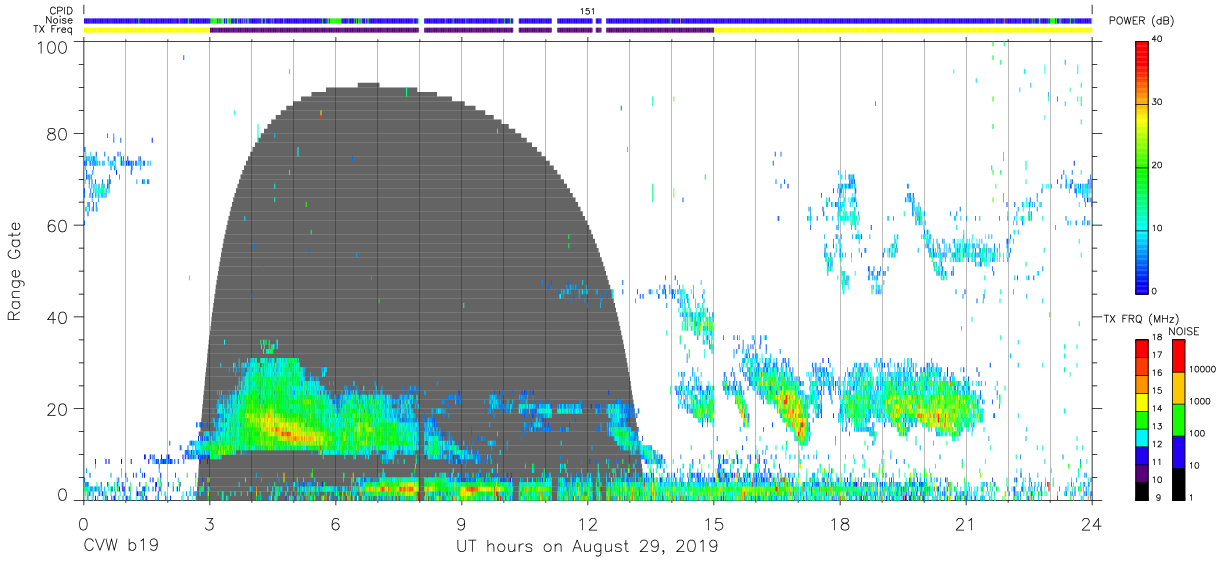Click the NOISE legend title
The width and height of the screenshot is (1228, 567).
1183,331
